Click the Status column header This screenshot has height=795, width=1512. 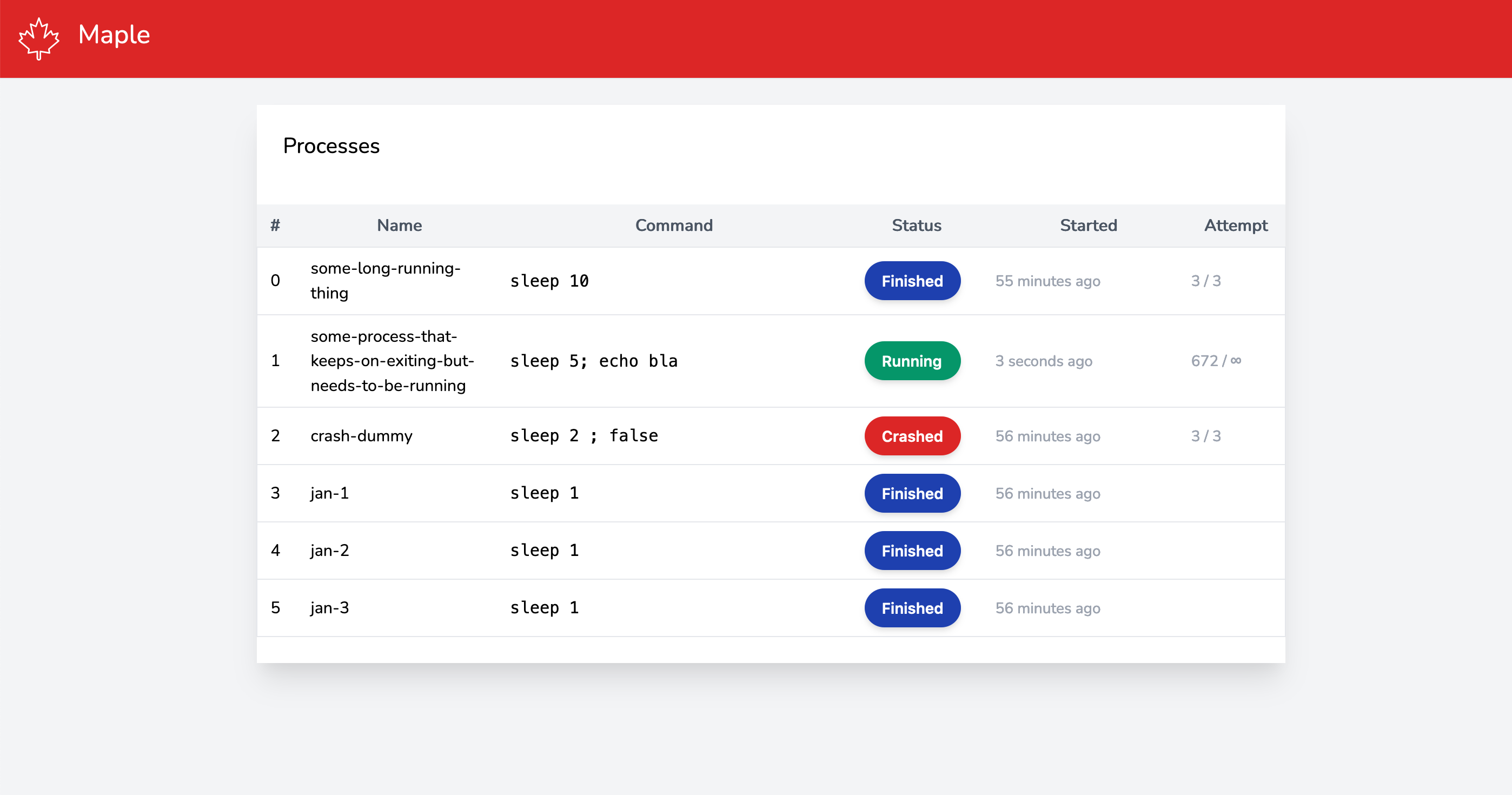click(x=916, y=226)
